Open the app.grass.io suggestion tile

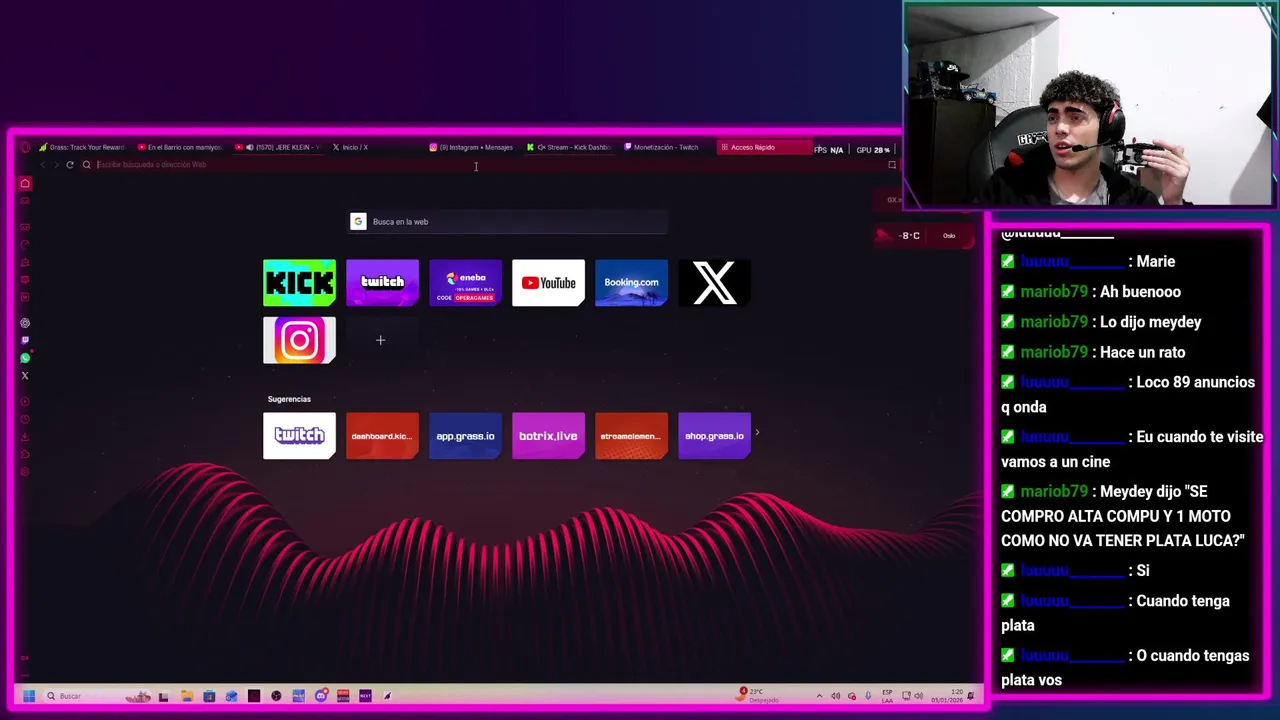coord(465,436)
